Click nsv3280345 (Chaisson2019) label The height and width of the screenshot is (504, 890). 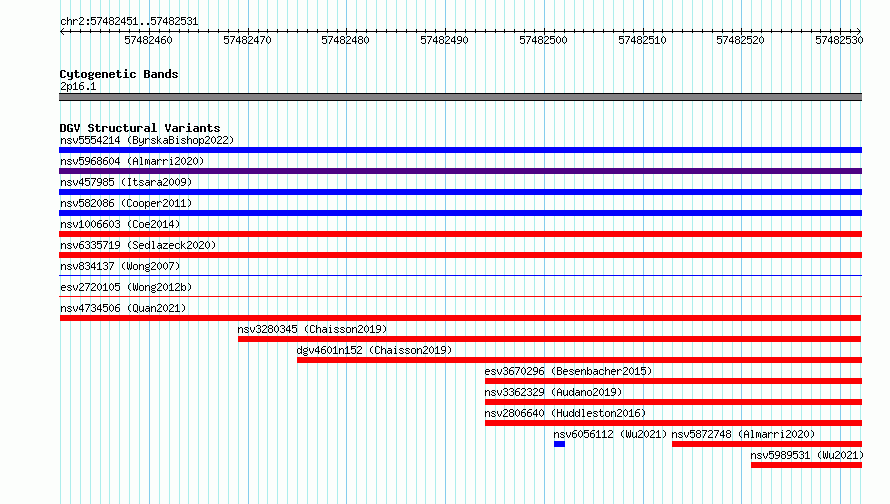(x=312, y=329)
